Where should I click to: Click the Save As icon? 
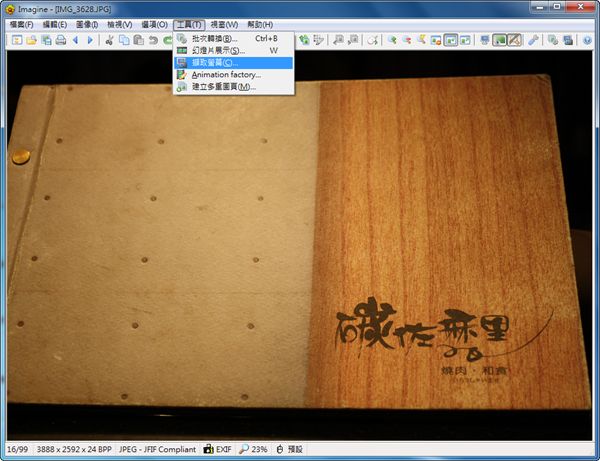pyautogui.click(x=46, y=40)
